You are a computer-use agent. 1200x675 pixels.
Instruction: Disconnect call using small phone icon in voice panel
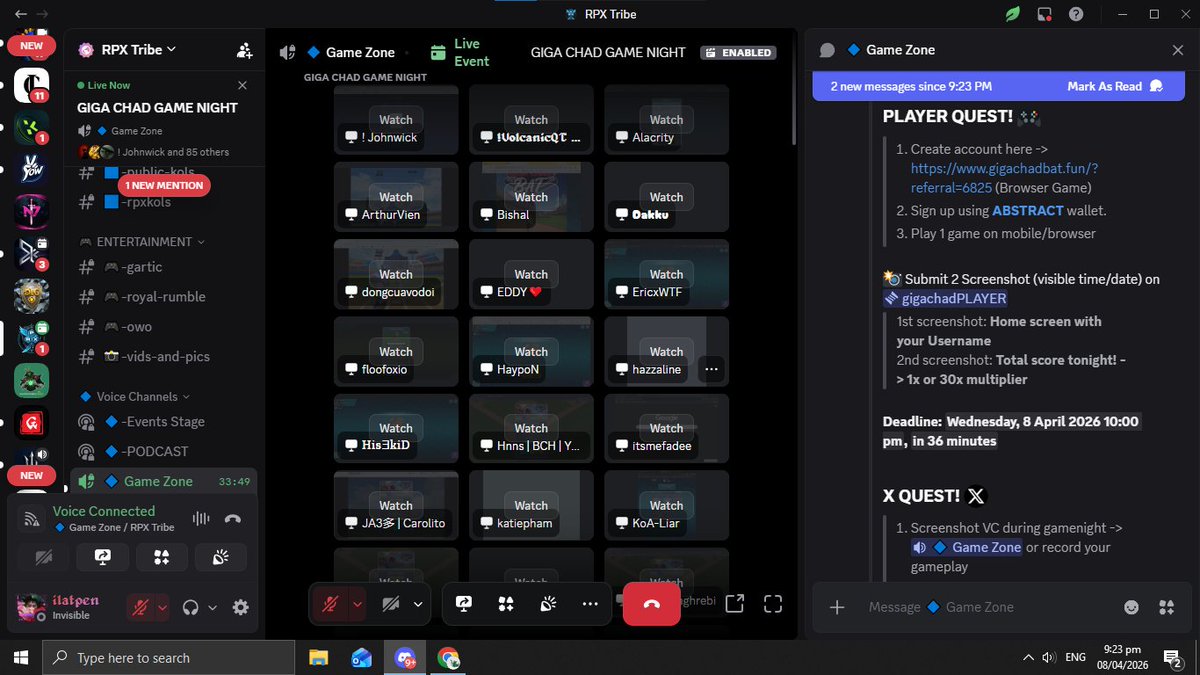point(233,518)
